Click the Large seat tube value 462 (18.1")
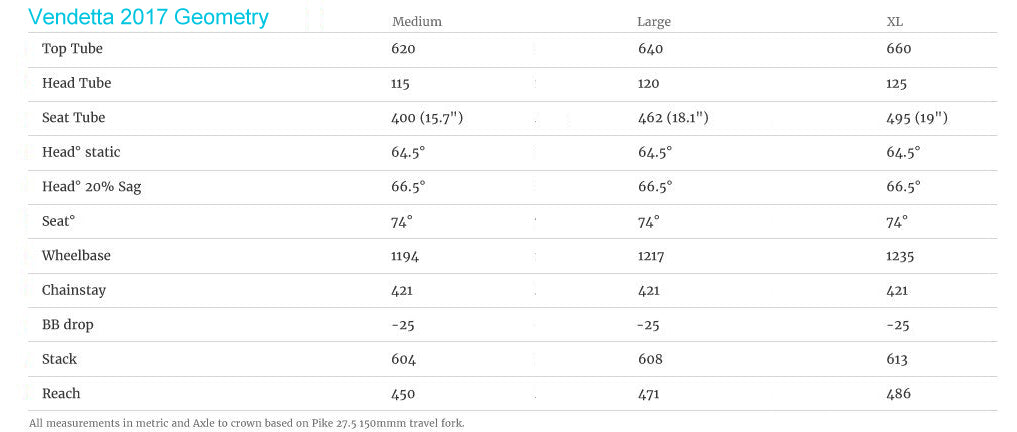 (x=672, y=118)
